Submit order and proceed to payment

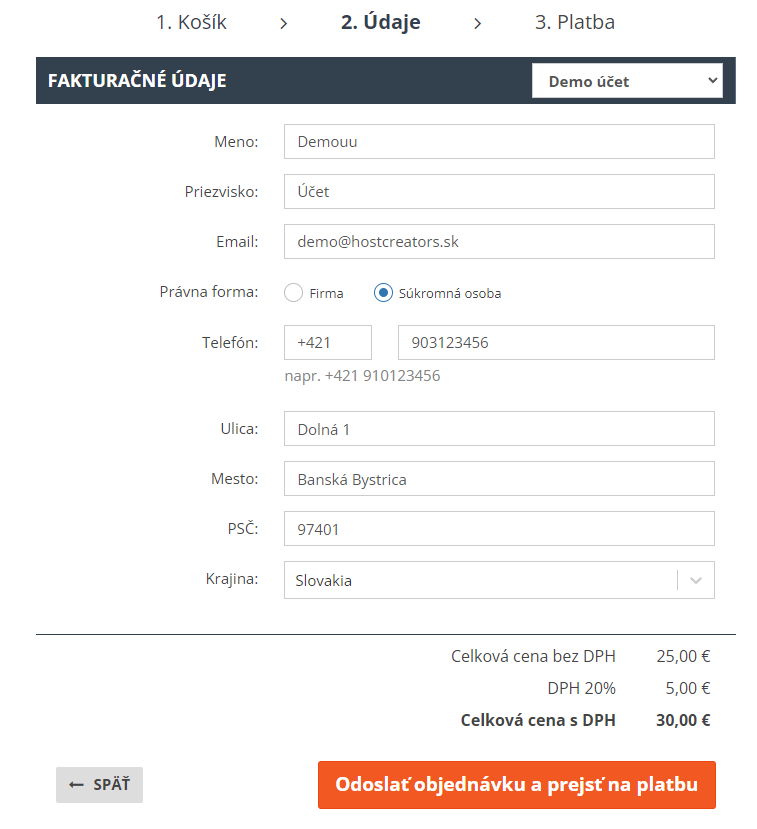point(516,785)
